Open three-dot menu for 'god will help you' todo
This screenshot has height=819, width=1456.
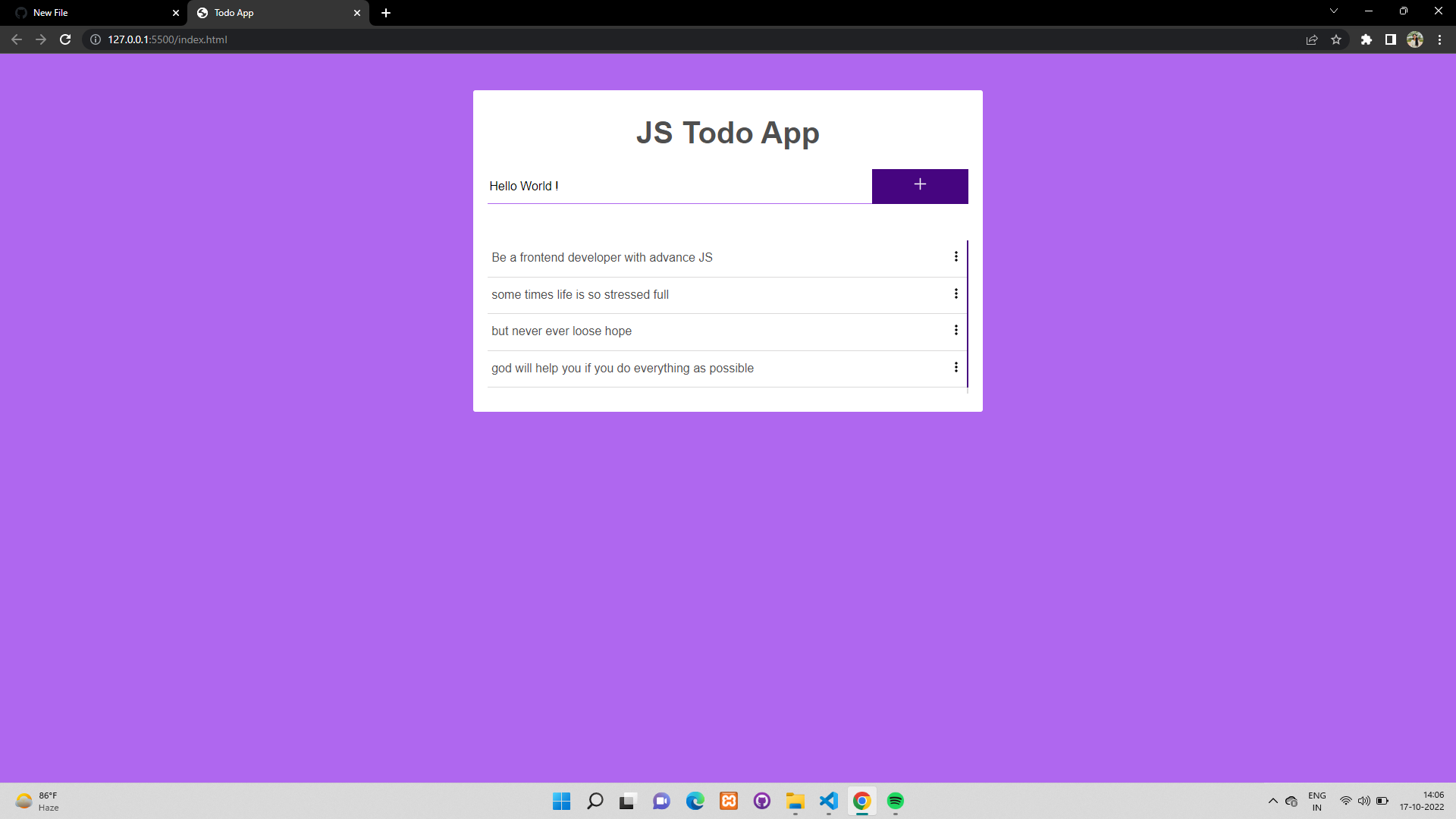[955, 368]
